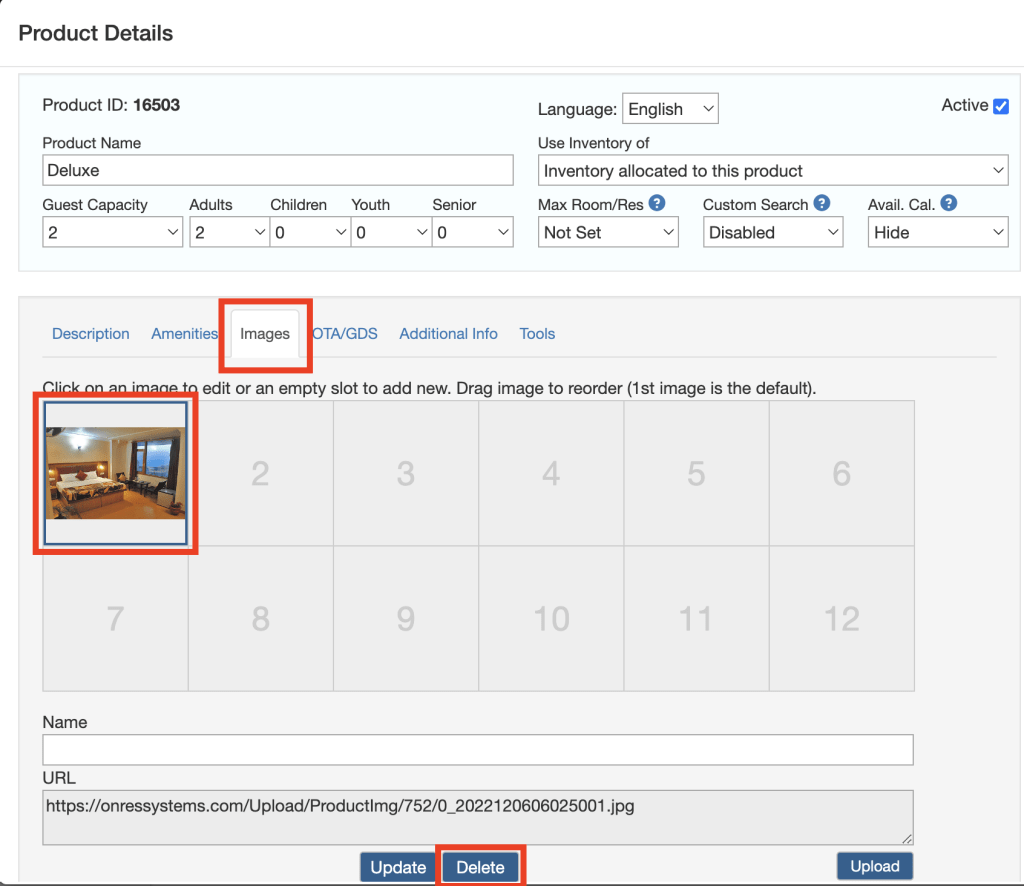Click the image Name text field
This screenshot has width=1024, height=886.
(478, 750)
